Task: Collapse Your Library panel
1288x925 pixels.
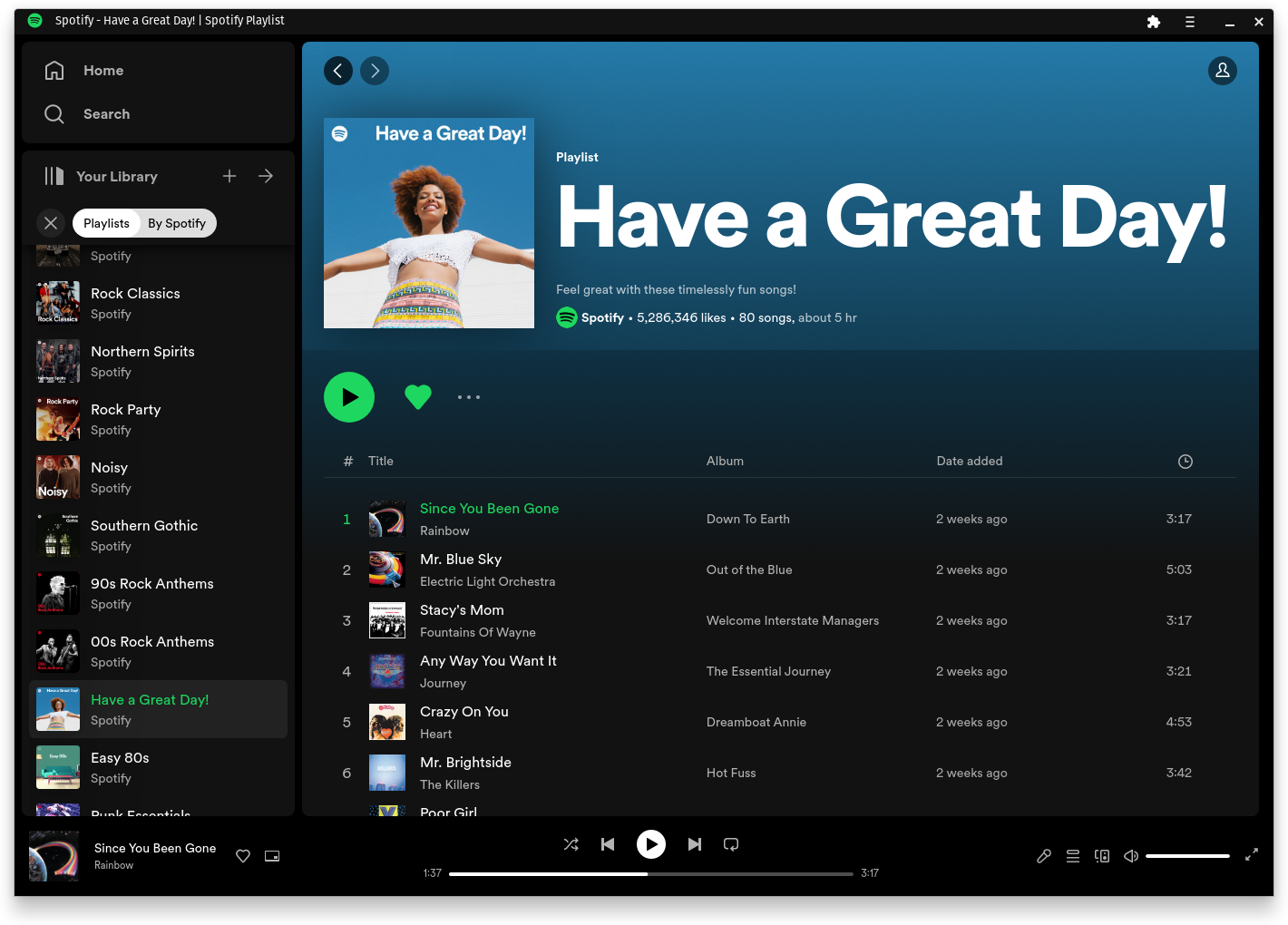Action: point(101,176)
